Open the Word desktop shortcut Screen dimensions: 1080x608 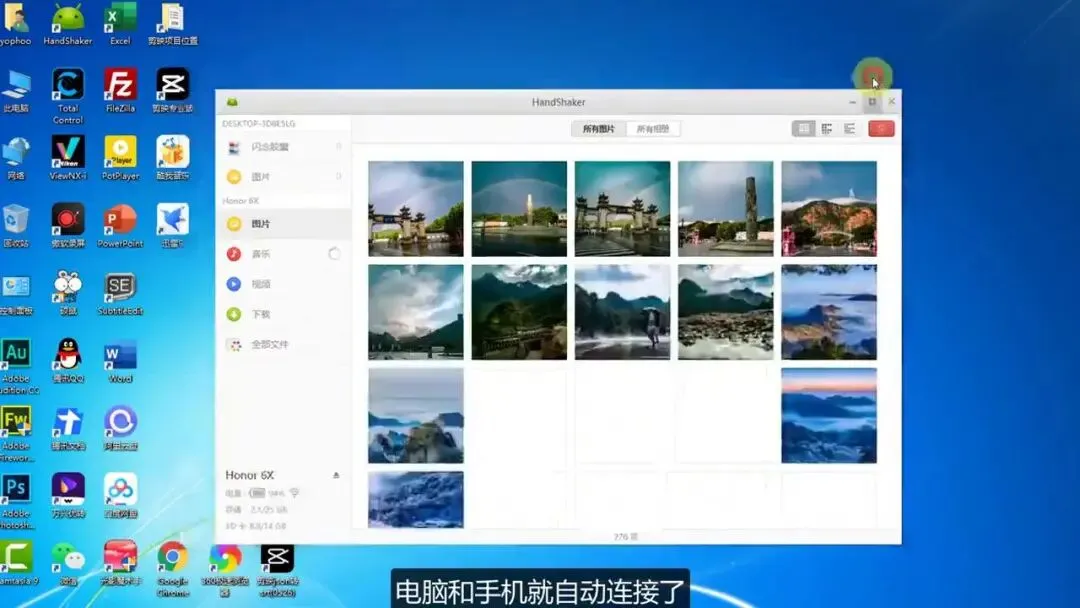click(120, 359)
